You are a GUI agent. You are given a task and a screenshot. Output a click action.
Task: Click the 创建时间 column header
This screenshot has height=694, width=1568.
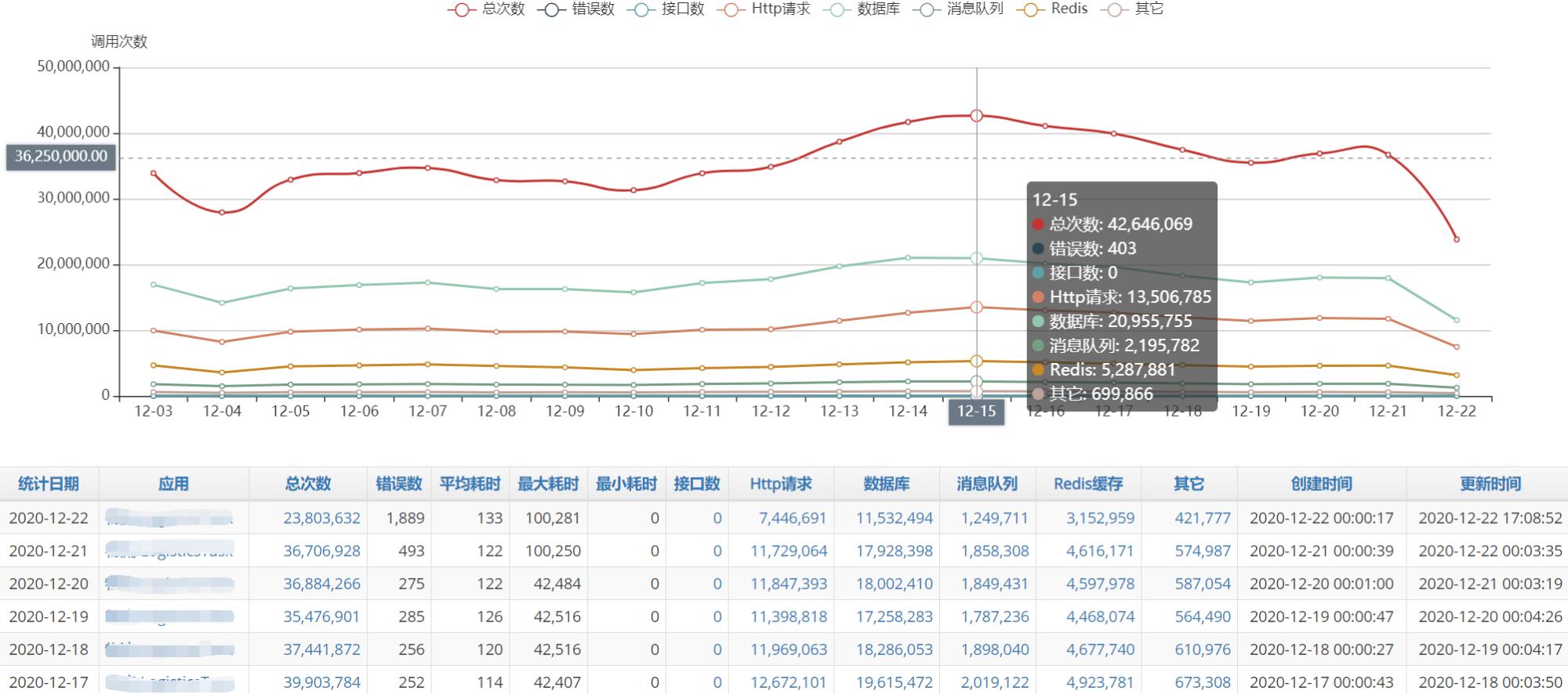(x=1321, y=484)
